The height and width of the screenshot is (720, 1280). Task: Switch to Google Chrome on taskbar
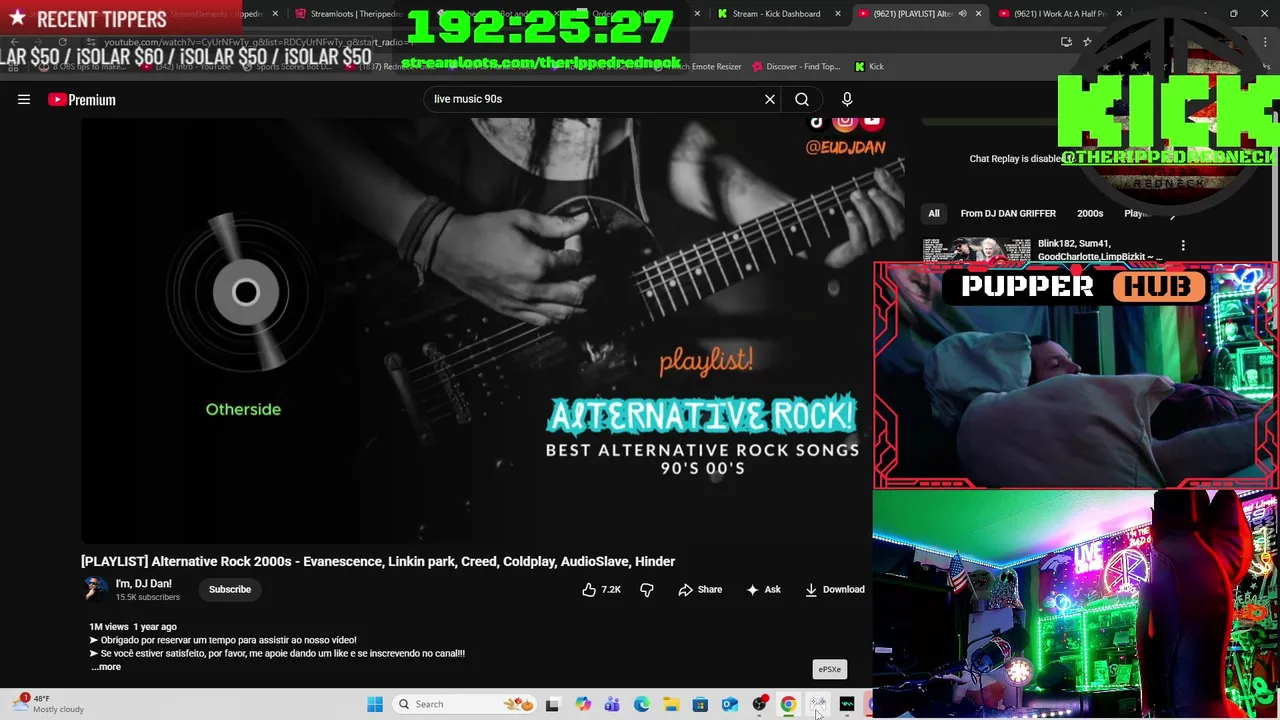[x=788, y=704]
